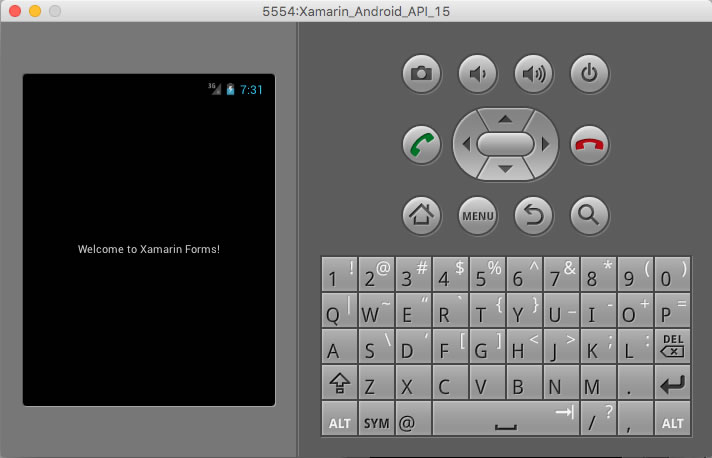Click the emulator search button
The width and height of the screenshot is (712, 458).
click(x=589, y=216)
